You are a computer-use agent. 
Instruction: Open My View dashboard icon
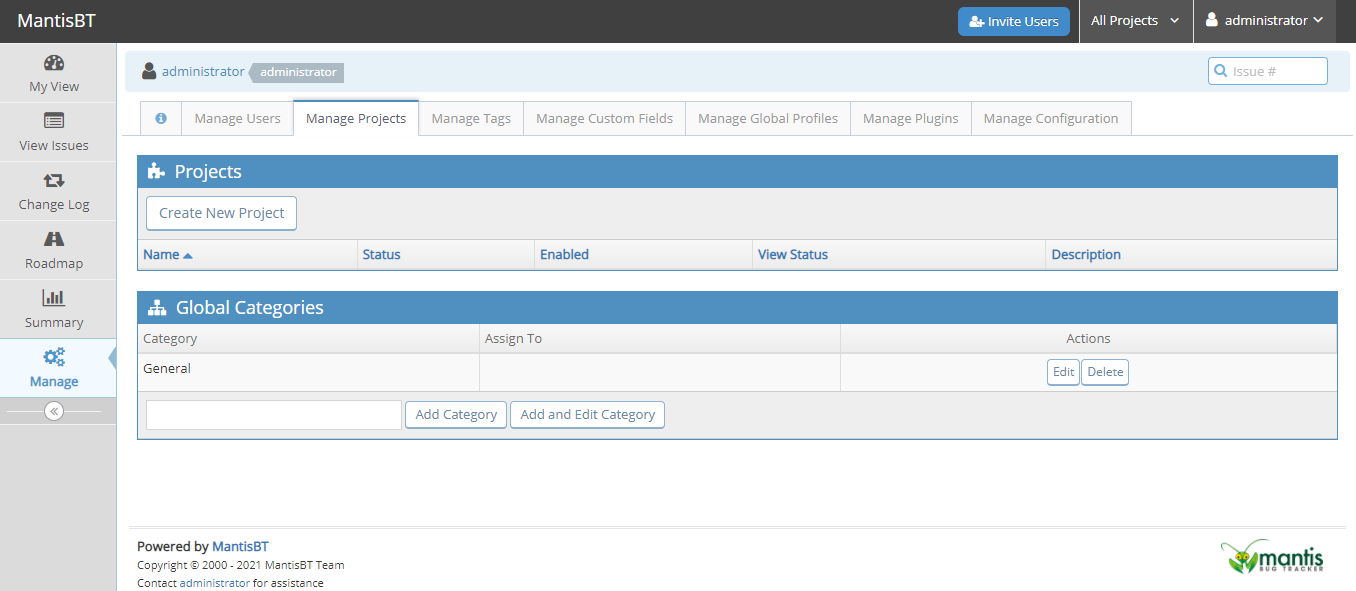coord(54,63)
